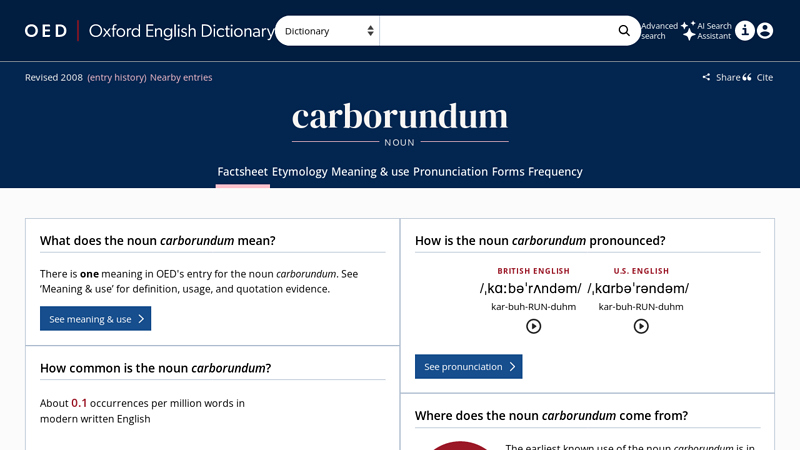Open the AI Search Assistant link

point(714,31)
